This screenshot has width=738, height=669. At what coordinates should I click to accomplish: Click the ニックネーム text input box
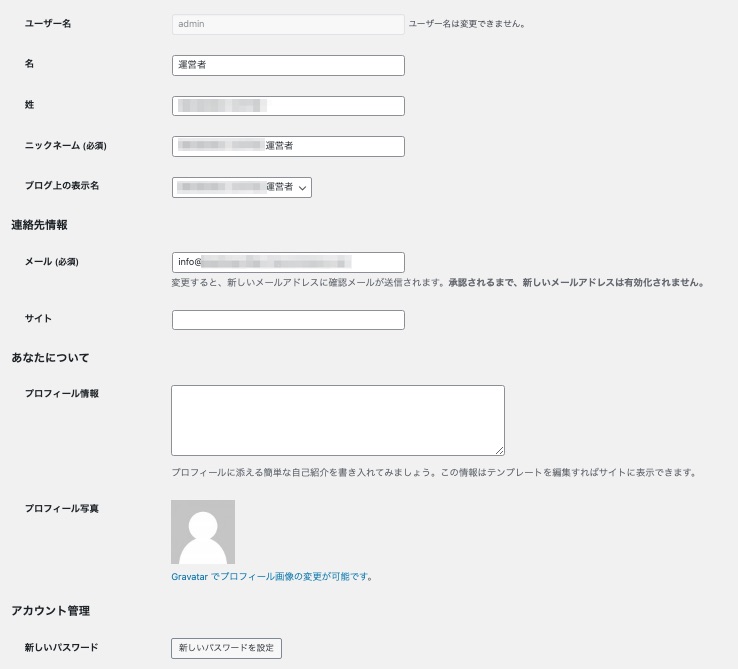coord(288,146)
